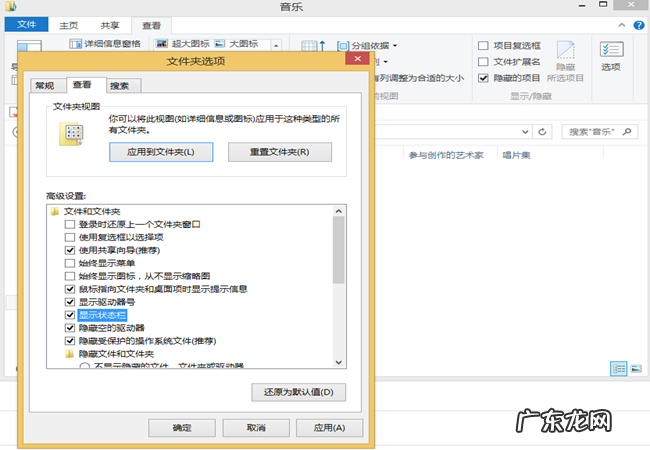650x450 pixels.
Task: Click Reset Folders (重置文件夹) button
Action: point(280,152)
